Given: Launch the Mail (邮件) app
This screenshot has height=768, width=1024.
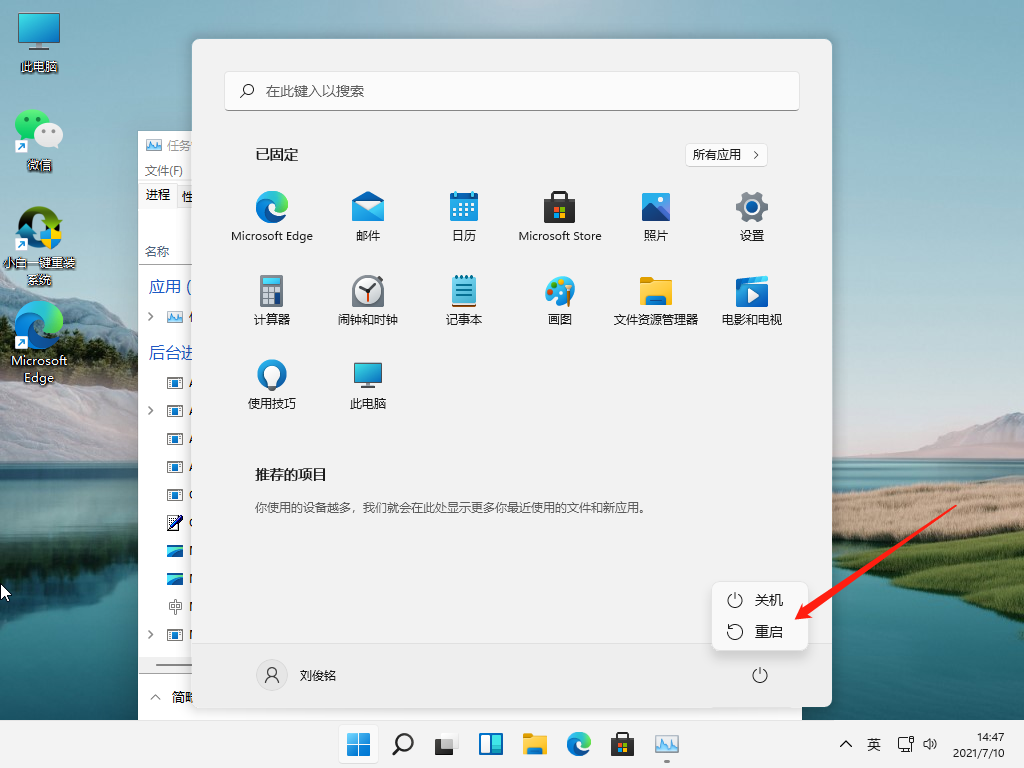Looking at the screenshot, I should (368, 216).
